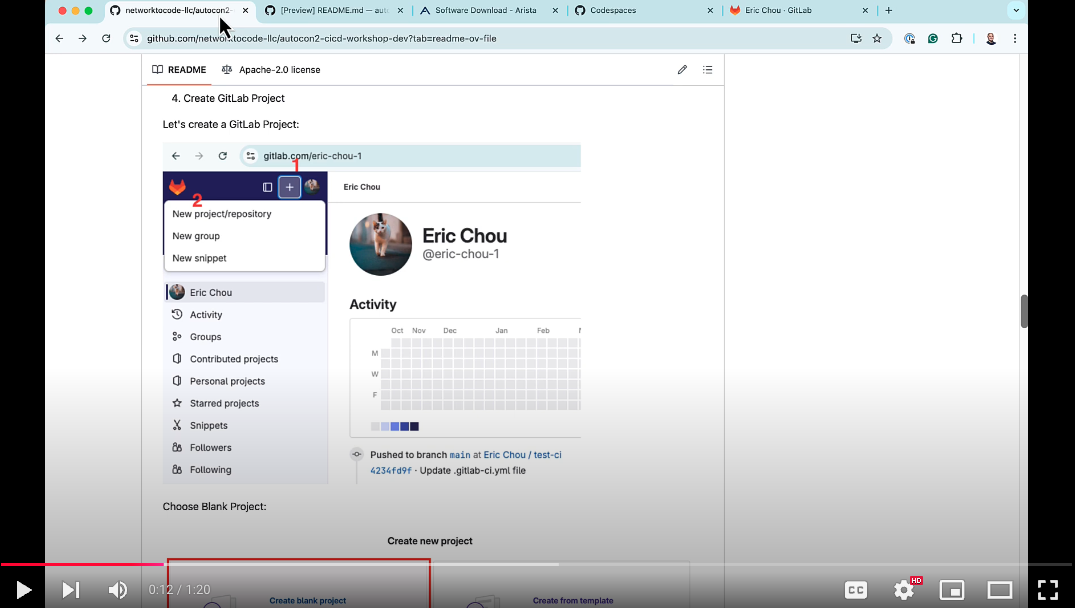This screenshot has width=1075, height=608.
Task: Click Eric Chou's cat avatar
Action: [x=381, y=244]
